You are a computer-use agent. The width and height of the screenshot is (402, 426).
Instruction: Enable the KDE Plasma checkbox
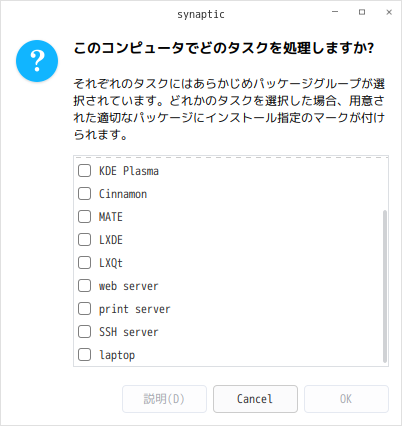tap(84, 171)
